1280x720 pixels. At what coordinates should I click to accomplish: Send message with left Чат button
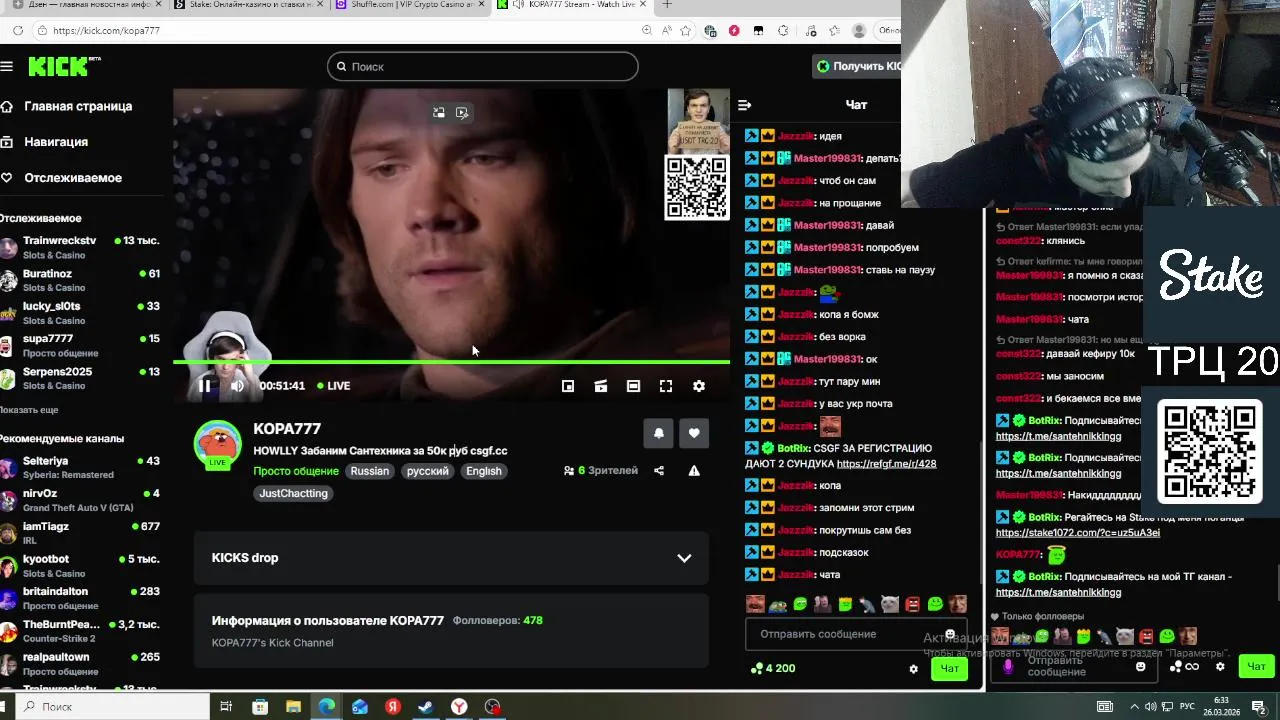(949, 669)
